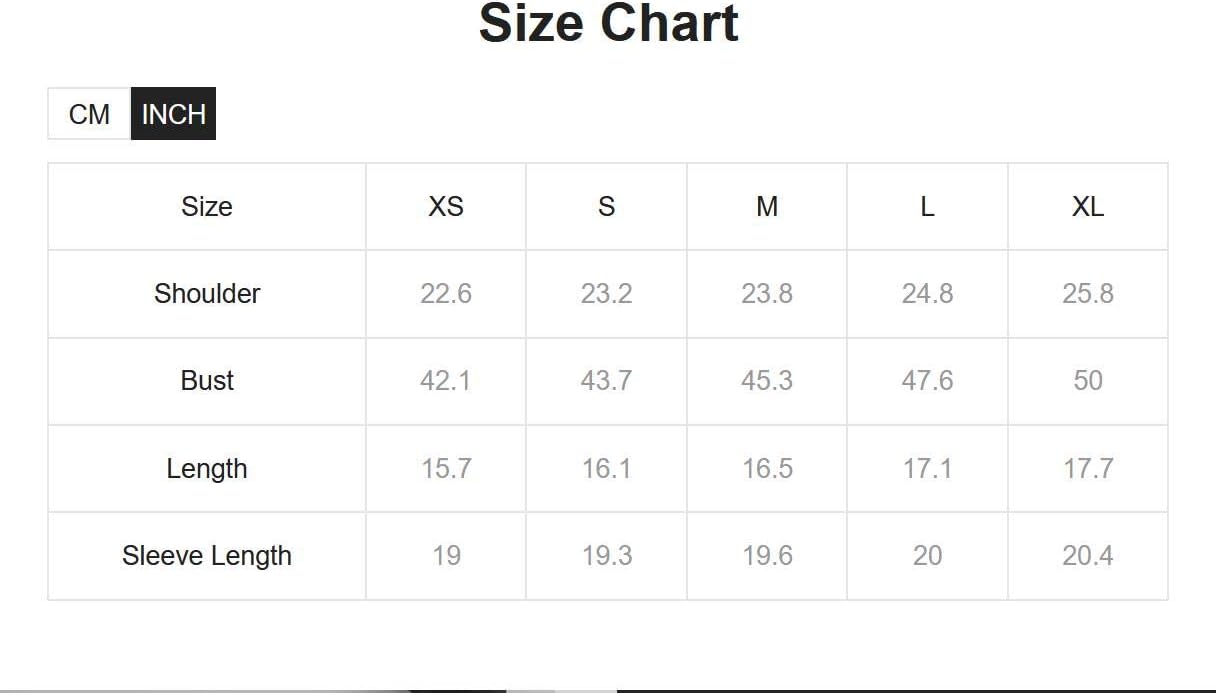Click the Size header cell
The height and width of the screenshot is (693, 1216).
point(207,207)
